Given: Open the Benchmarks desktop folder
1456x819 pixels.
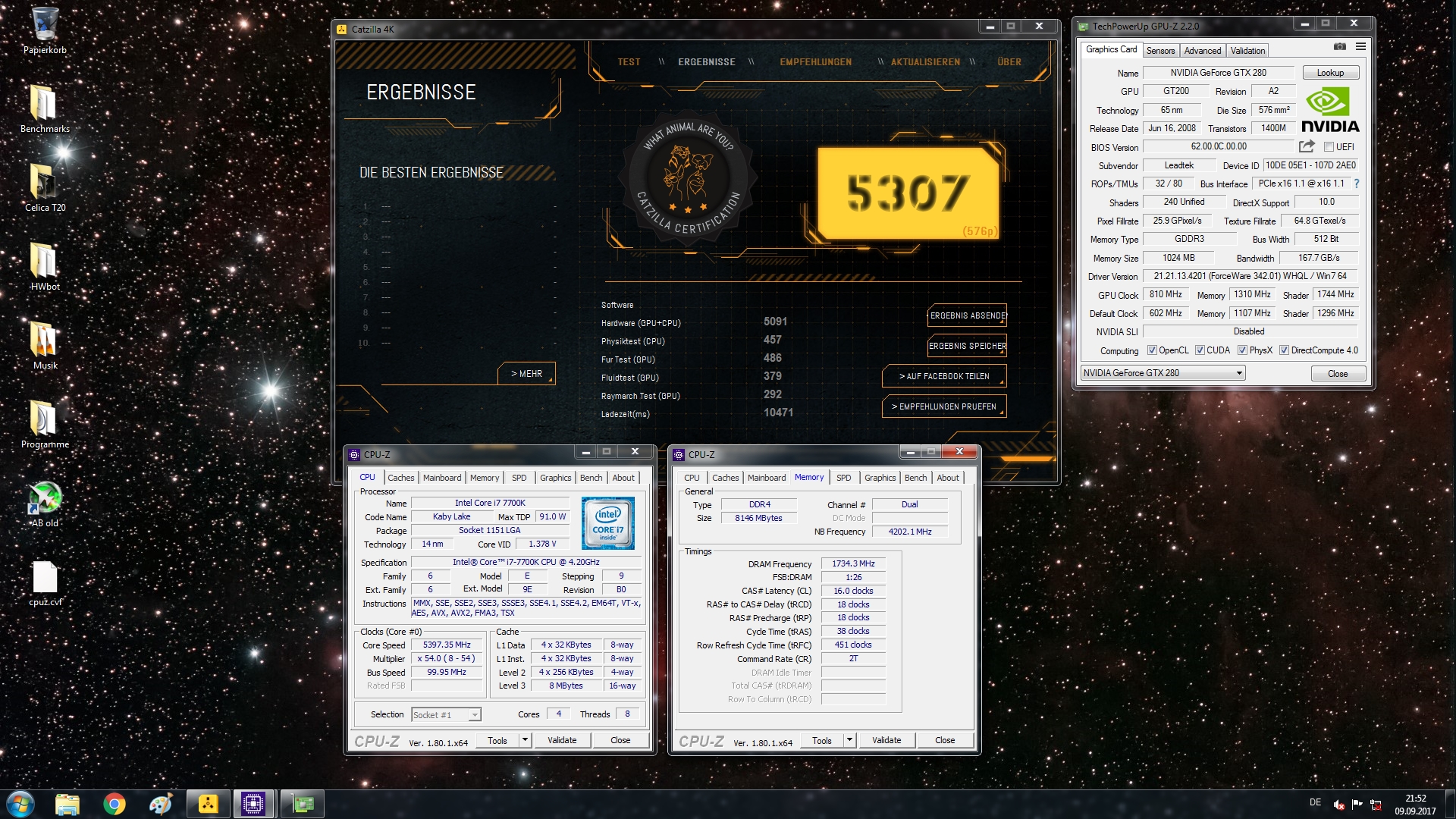Looking at the screenshot, I should (45, 108).
